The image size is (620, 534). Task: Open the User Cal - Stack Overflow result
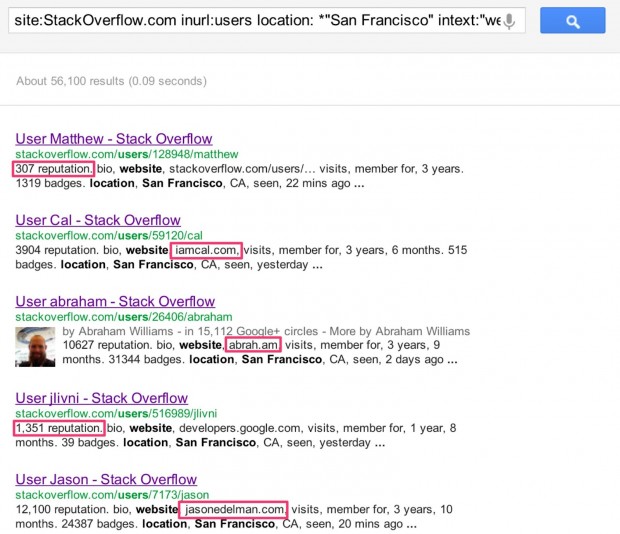pos(98,220)
